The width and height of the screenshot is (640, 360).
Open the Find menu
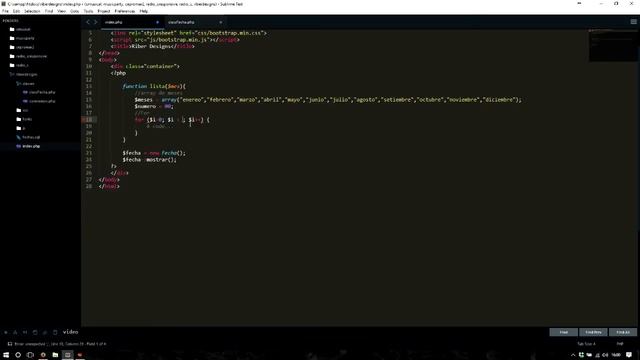click(49, 11)
